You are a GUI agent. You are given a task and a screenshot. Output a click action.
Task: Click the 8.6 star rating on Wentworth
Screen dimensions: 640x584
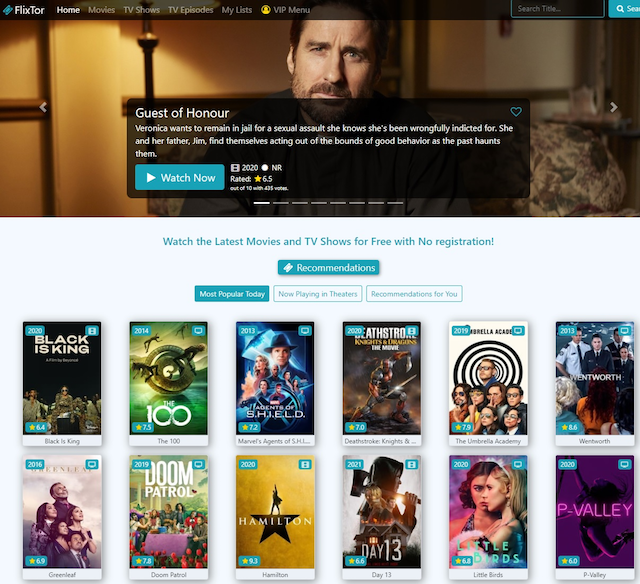[569, 427]
